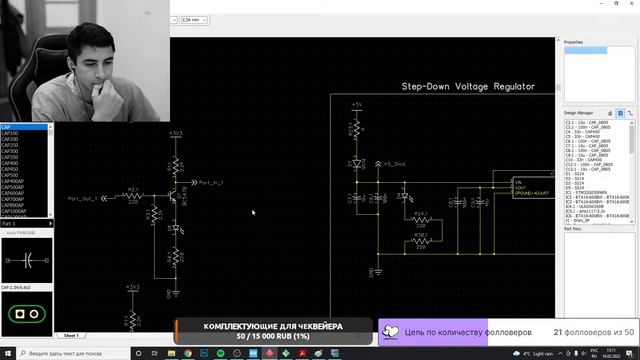Image resolution: width=640 pixels, height=360 pixels.
Task: Switch to the Sheet 1 tab
Action: tap(71, 336)
